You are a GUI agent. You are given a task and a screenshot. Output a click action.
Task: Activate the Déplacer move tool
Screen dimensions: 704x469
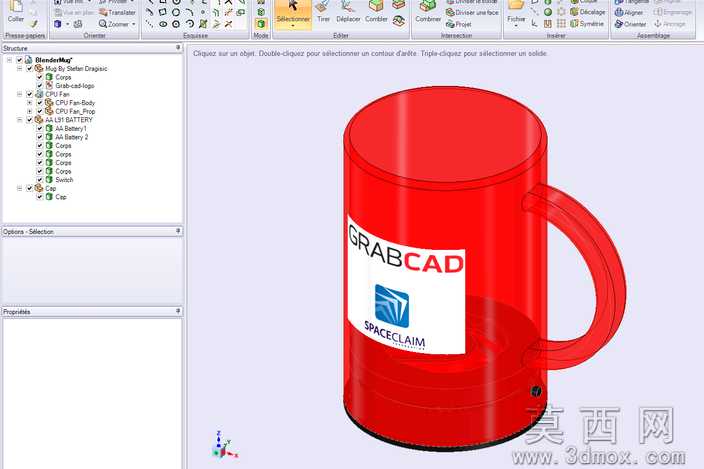point(348,12)
